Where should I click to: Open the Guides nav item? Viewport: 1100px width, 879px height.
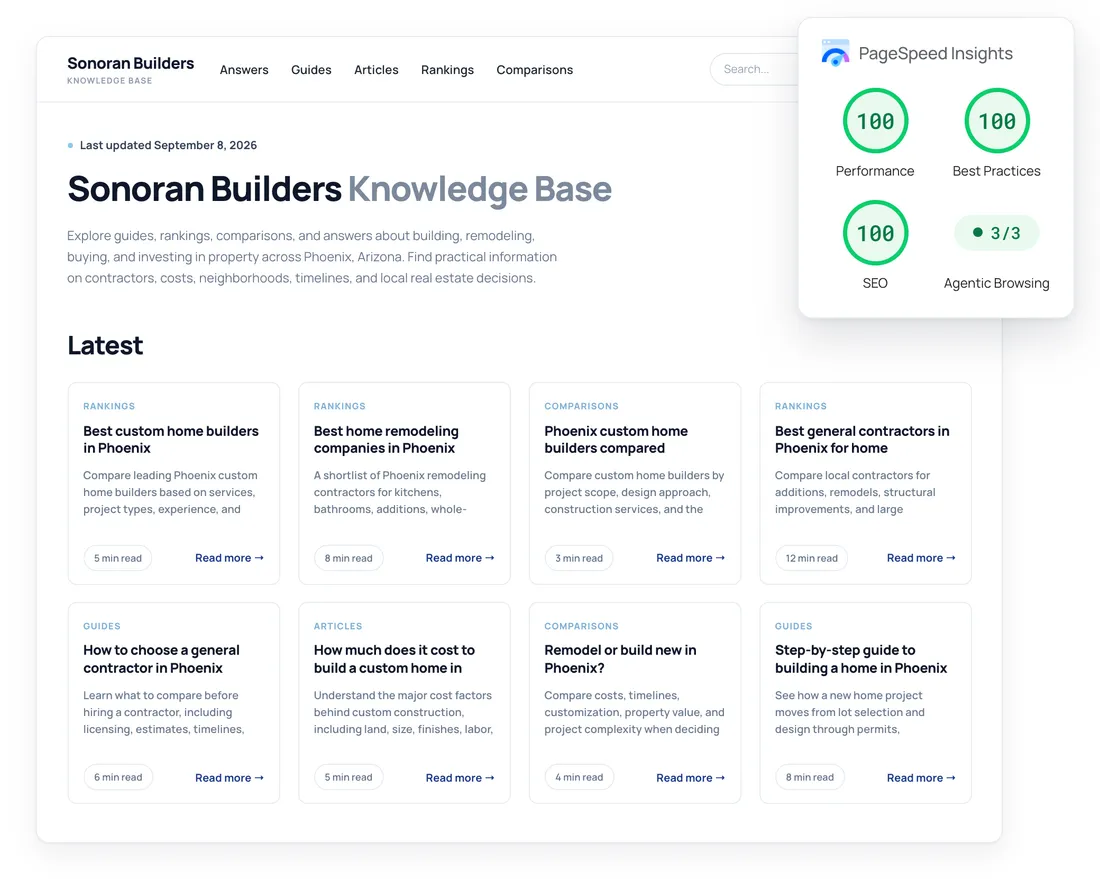pyautogui.click(x=311, y=70)
